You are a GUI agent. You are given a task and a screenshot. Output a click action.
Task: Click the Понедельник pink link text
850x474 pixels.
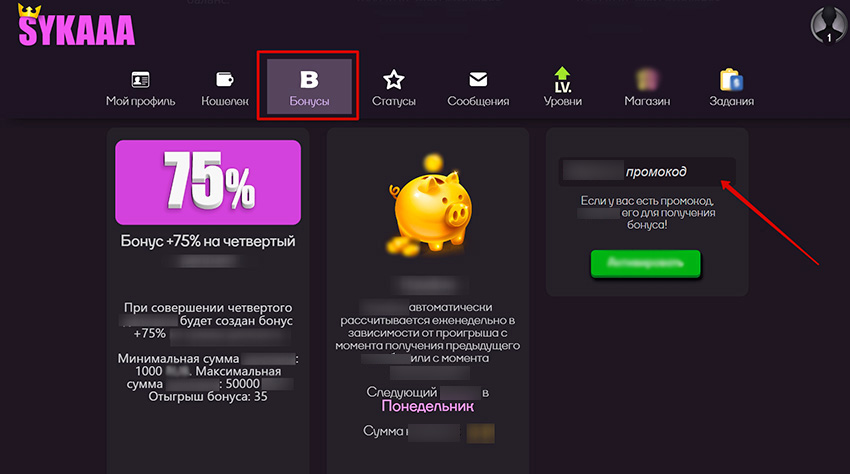[428, 406]
